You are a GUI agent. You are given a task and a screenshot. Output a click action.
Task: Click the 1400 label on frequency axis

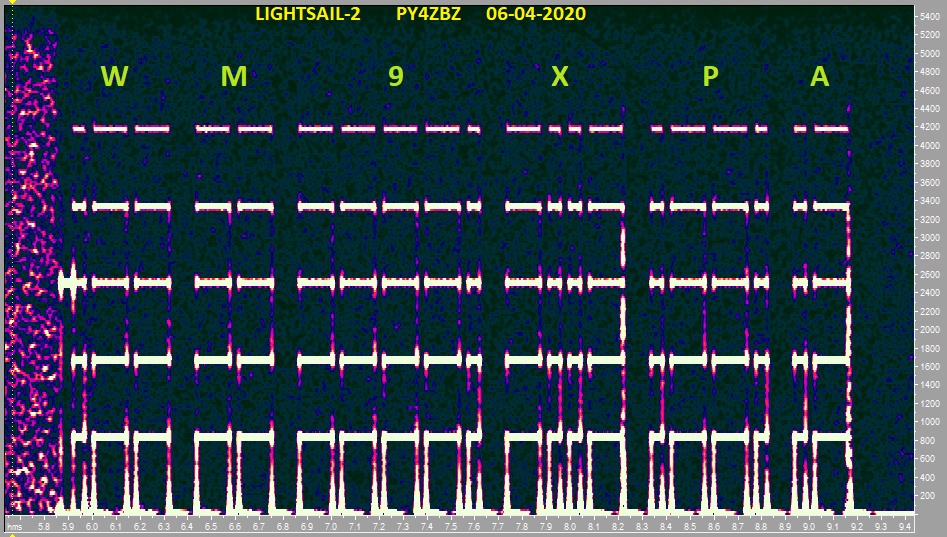click(929, 385)
